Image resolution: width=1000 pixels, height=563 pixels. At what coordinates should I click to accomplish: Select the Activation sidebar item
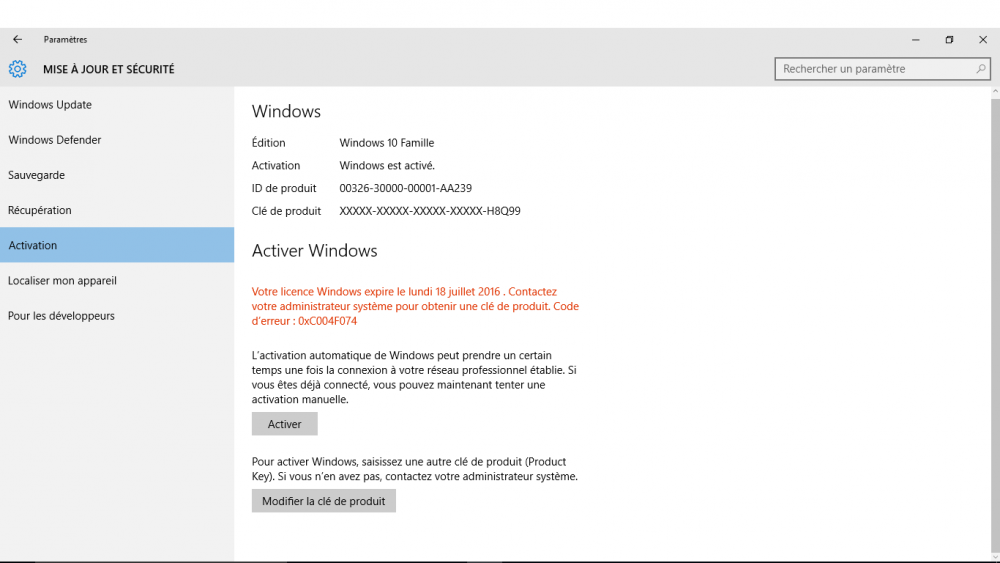[x=117, y=245]
